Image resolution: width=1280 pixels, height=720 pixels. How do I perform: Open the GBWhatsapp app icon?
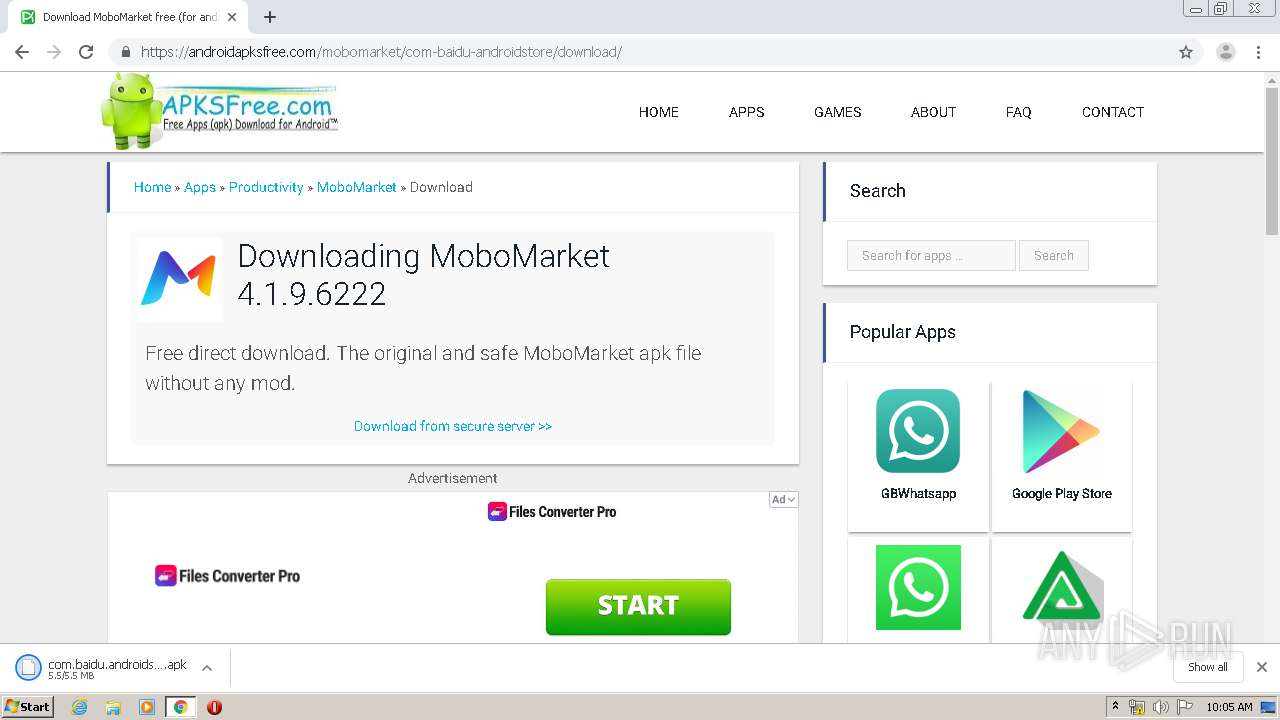918,431
